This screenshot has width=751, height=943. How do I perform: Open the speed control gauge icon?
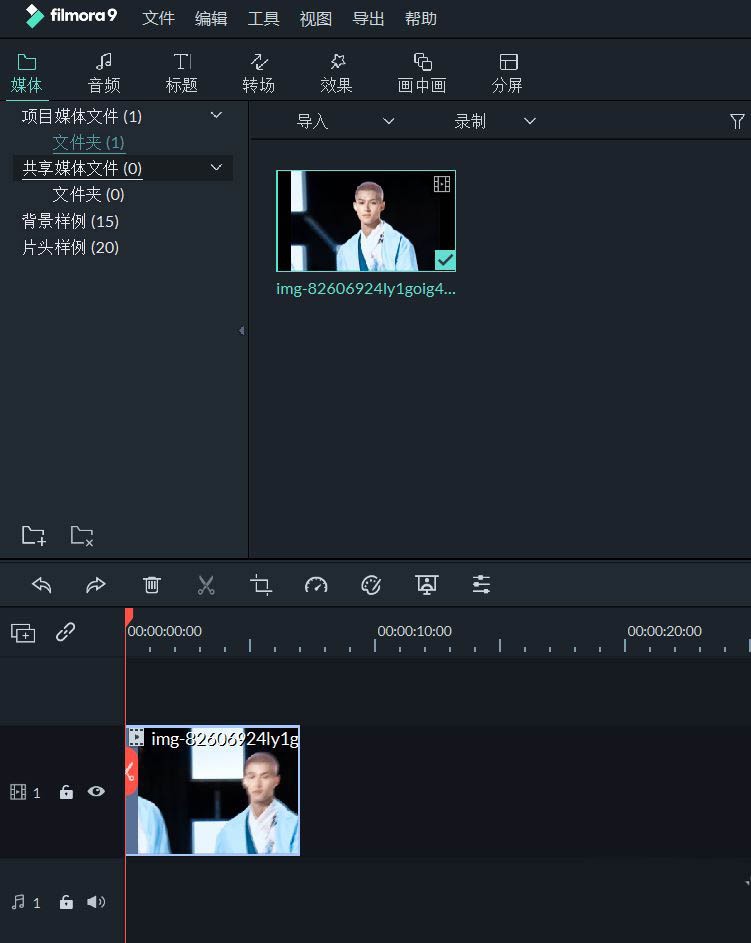click(316, 585)
